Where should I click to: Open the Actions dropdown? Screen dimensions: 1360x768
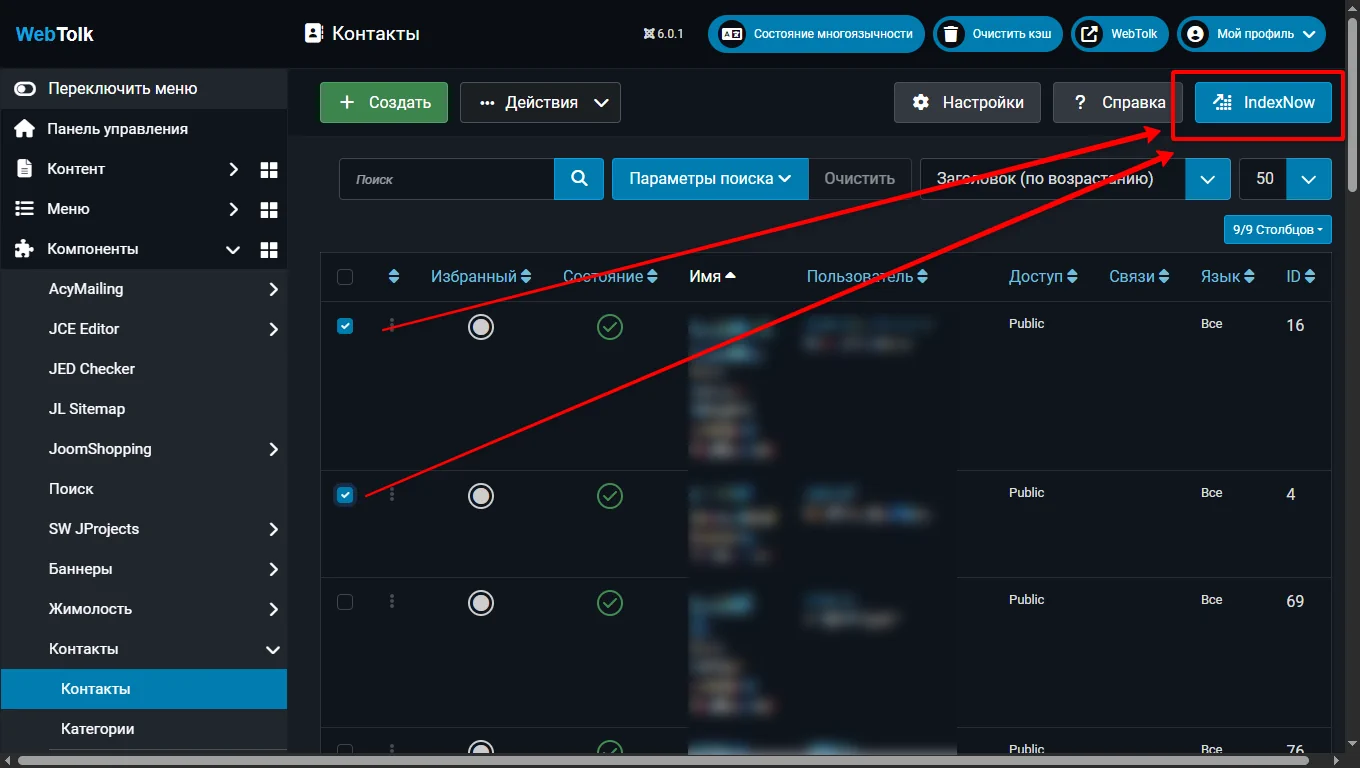(540, 102)
